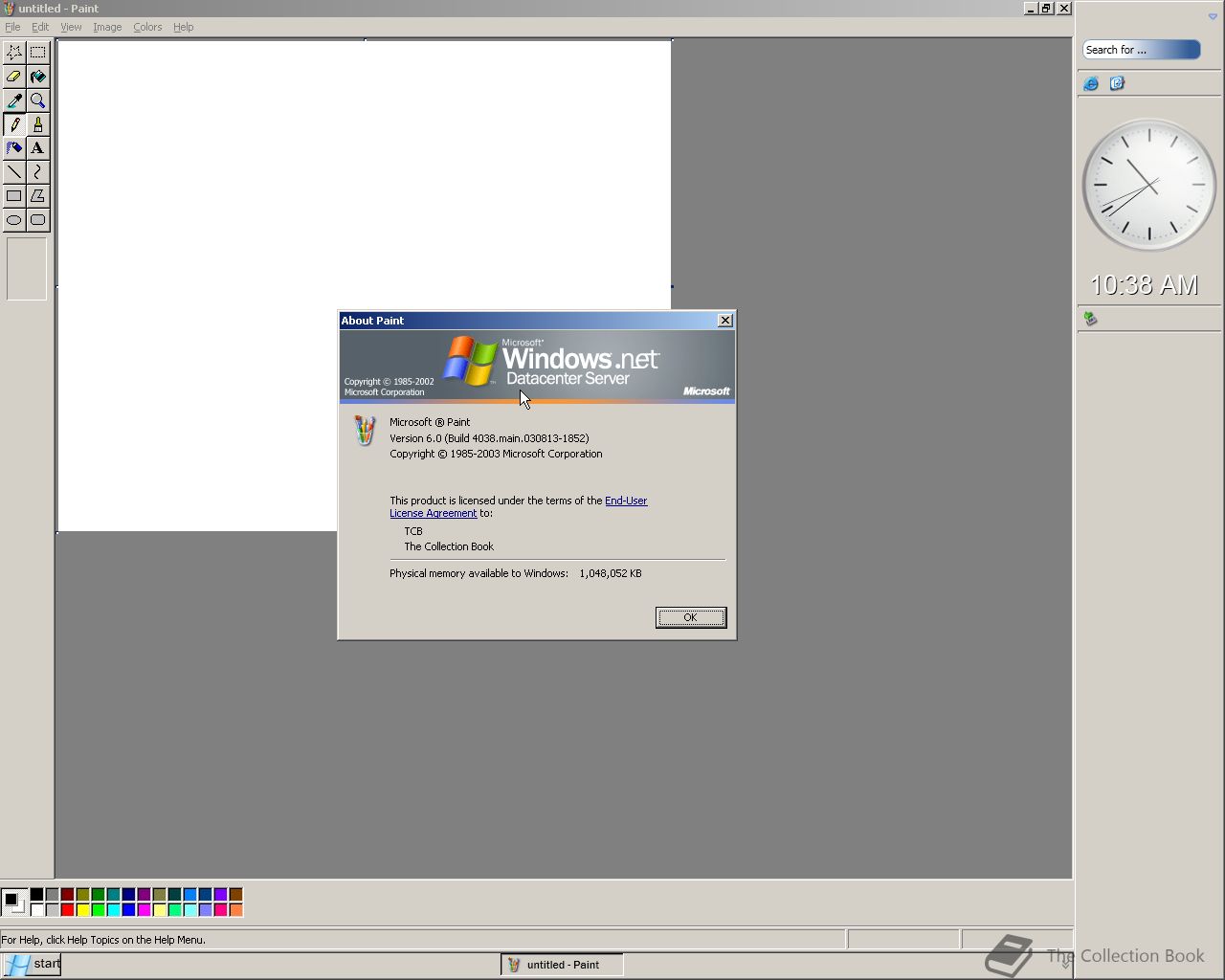Click the 1,048,052 KB memory value
The image size is (1225, 980).
(x=611, y=573)
